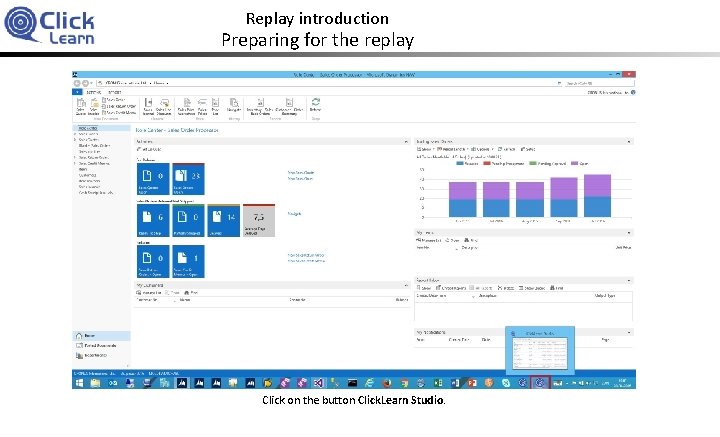Open PowerPoint from the taskbar
The height and width of the screenshot is (437, 720).
(472, 382)
